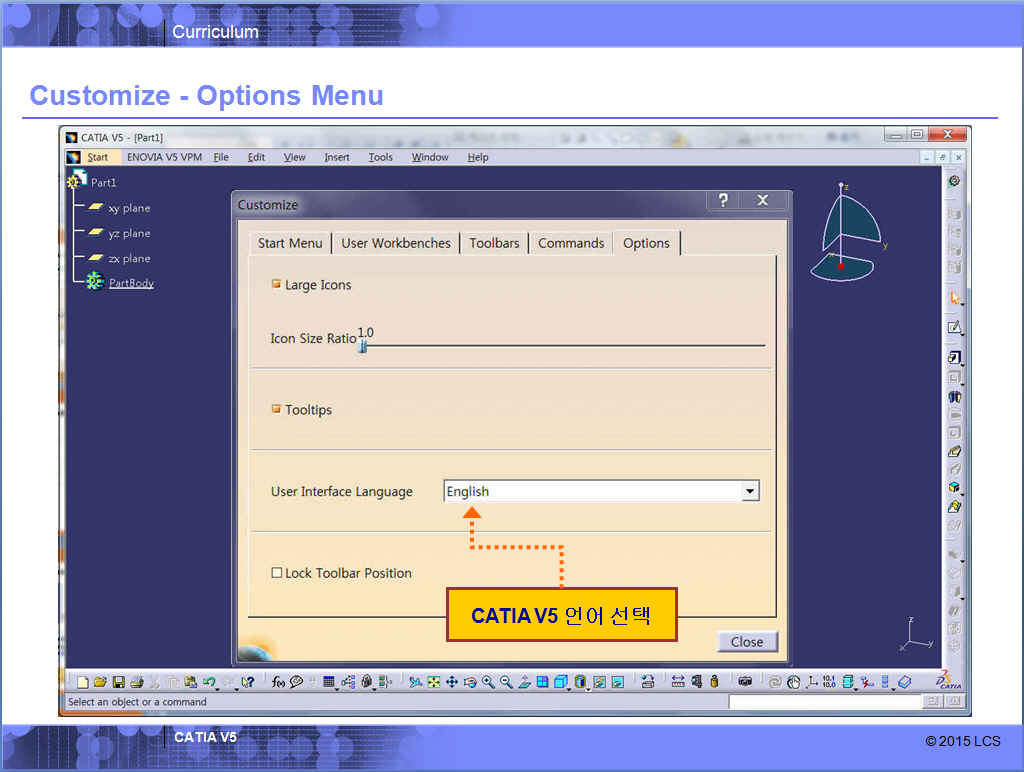This screenshot has height=772, width=1024.
Task: Toggle the Tooltips option
Action: coord(277,409)
